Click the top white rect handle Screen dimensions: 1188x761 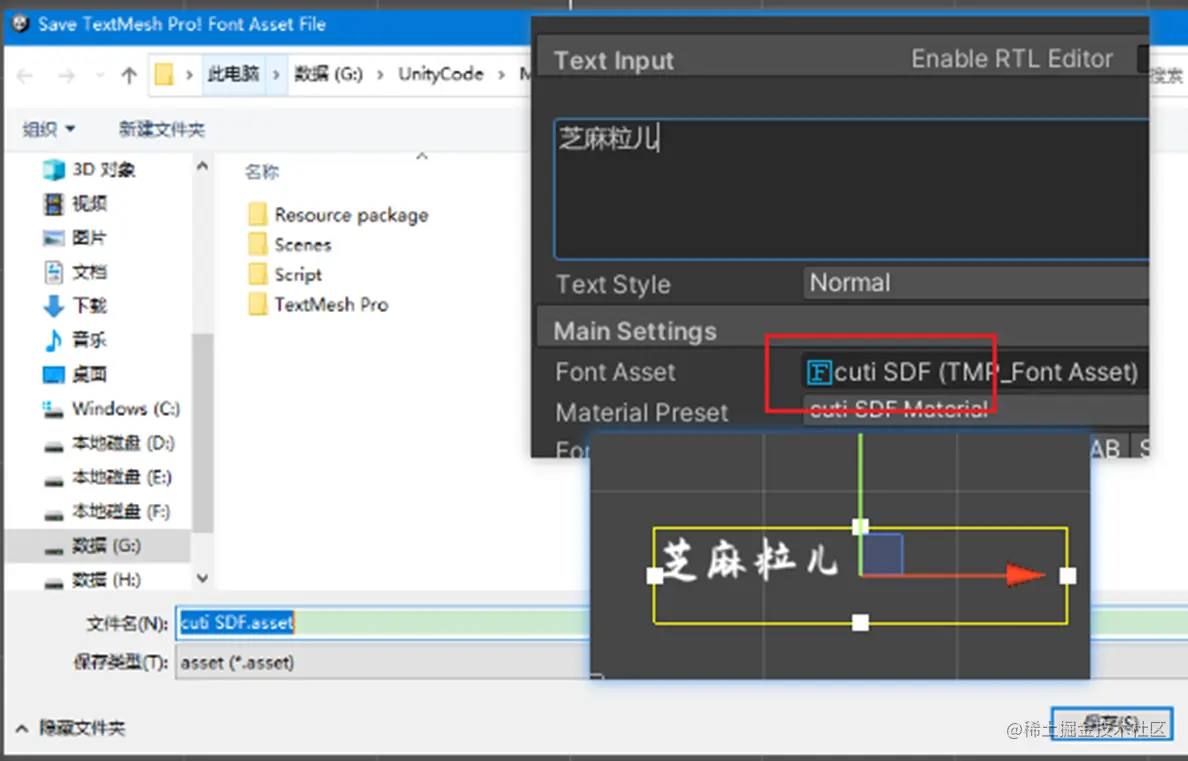[x=860, y=527]
